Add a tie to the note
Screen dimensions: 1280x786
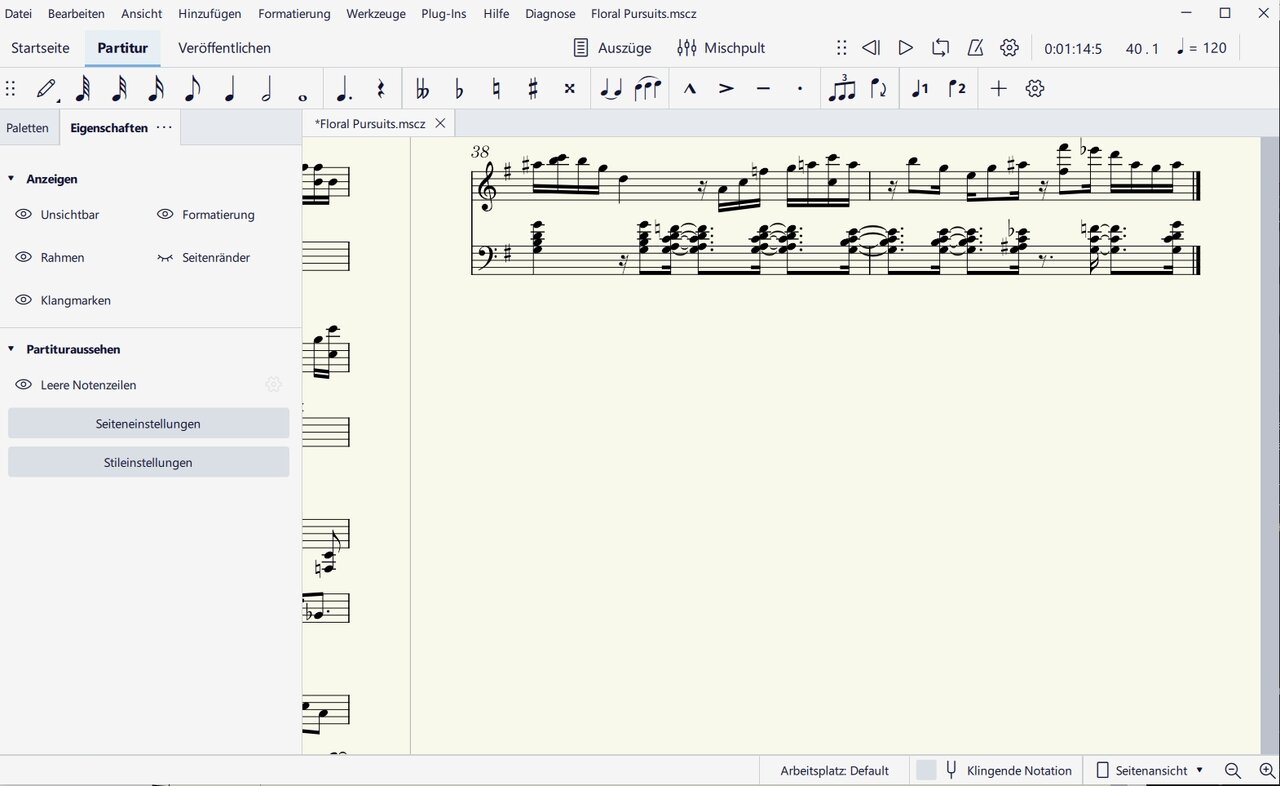[x=610, y=89]
